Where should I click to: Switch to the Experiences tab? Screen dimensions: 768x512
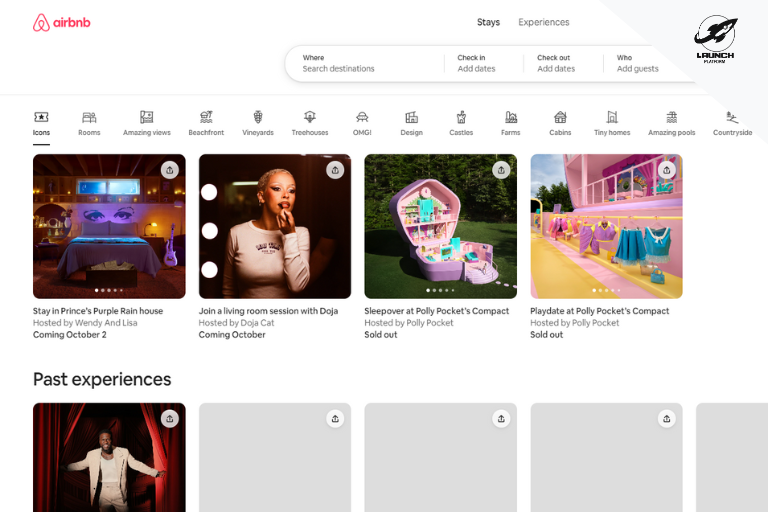[x=543, y=22]
